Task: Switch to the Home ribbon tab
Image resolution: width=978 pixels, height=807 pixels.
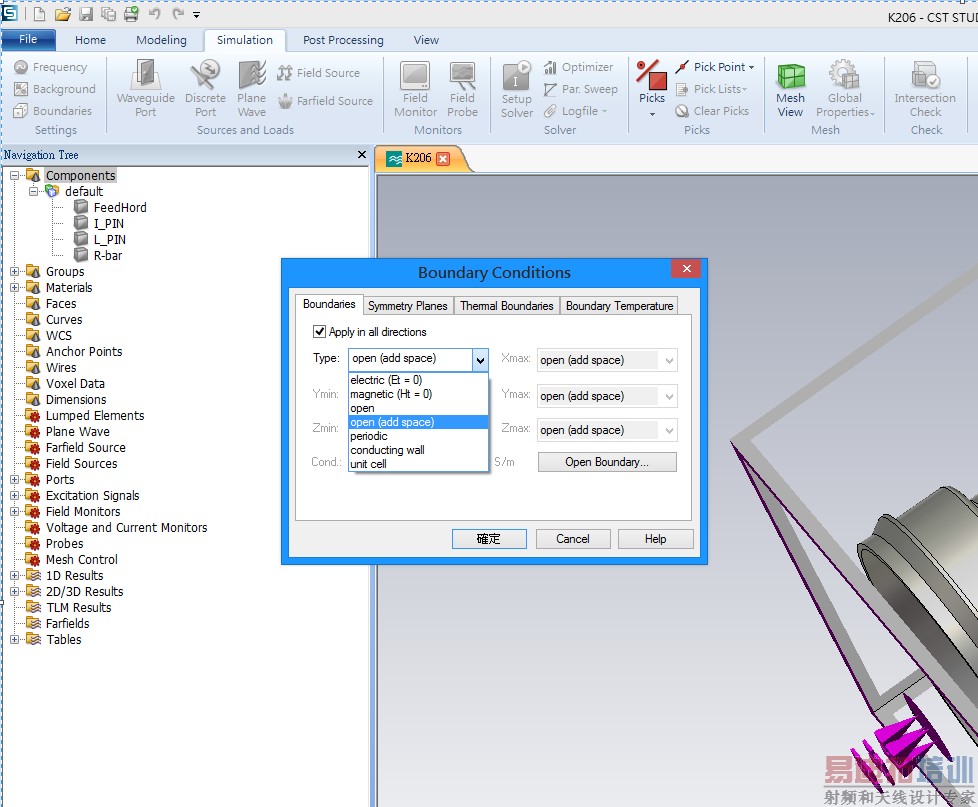Action: tap(90, 40)
